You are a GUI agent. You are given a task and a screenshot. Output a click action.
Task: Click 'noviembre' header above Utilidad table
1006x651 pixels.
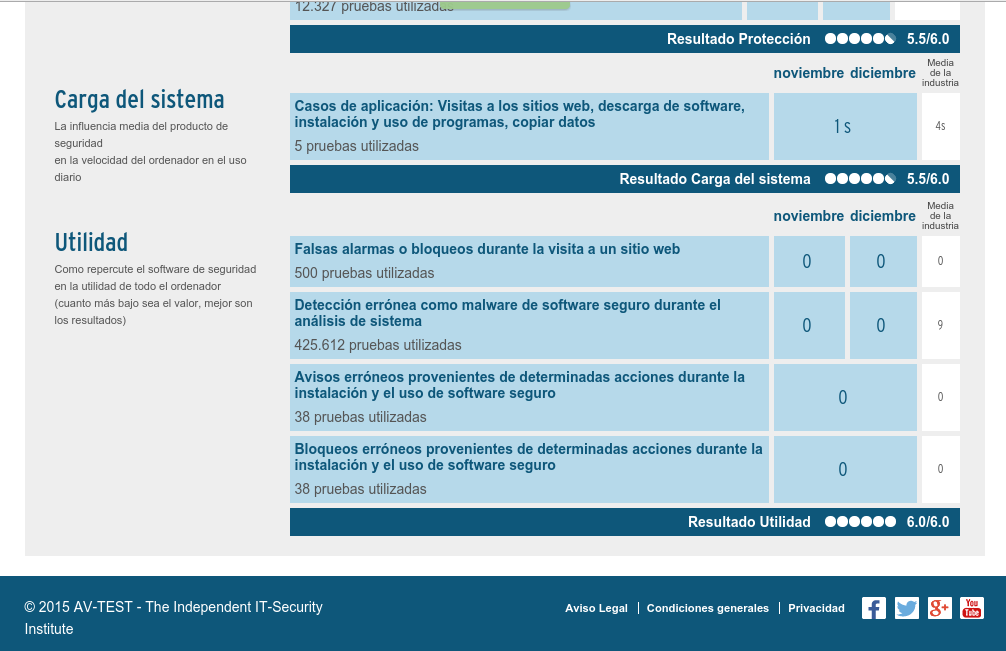(808, 216)
